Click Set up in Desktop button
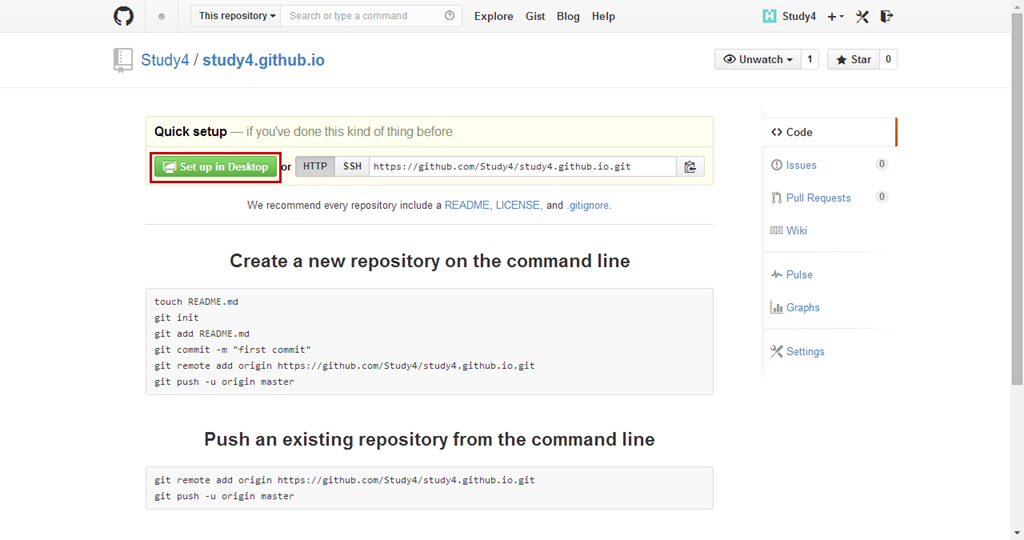1024x540 pixels. click(x=216, y=167)
